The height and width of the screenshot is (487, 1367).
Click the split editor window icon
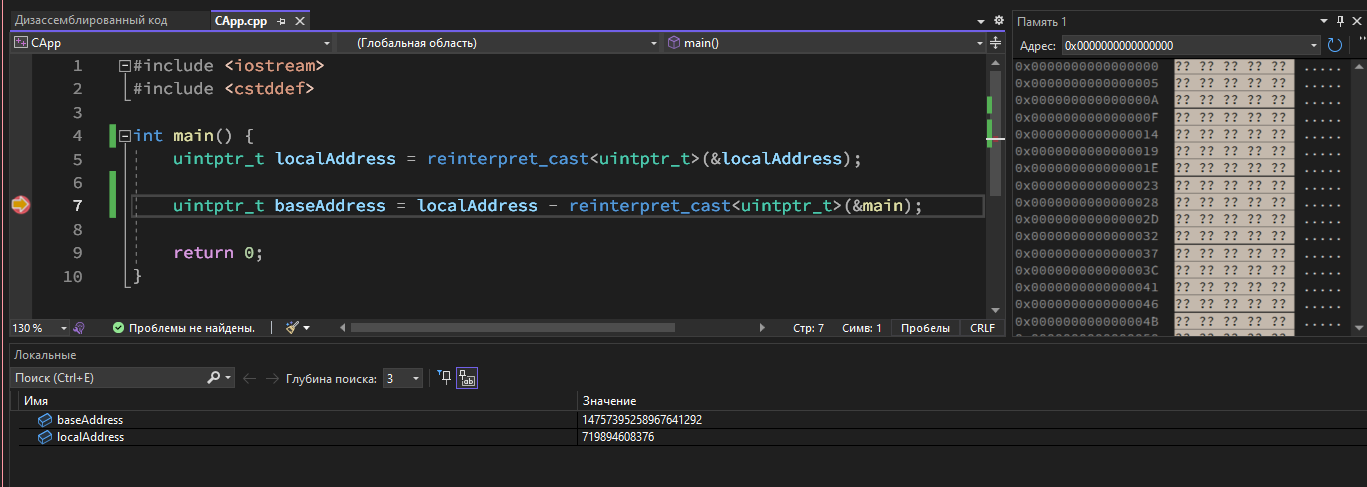click(x=995, y=43)
